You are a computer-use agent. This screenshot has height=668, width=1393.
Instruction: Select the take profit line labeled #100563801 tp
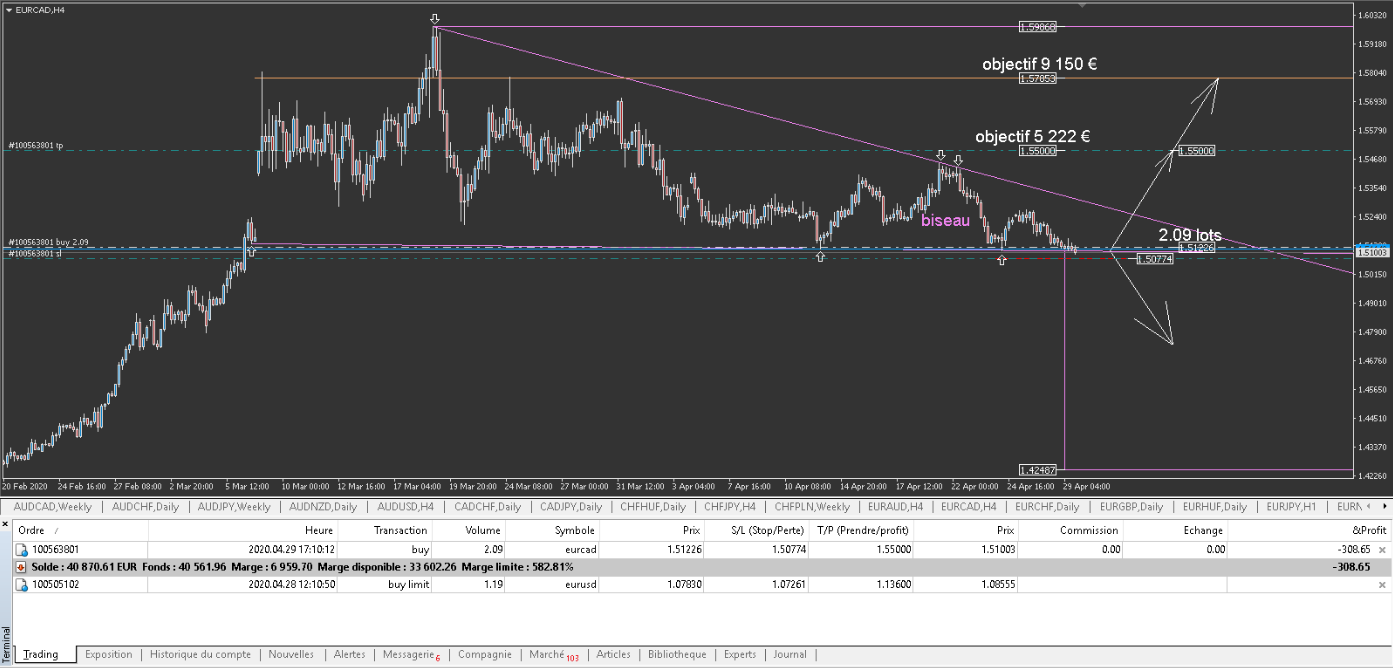click(x=37, y=146)
